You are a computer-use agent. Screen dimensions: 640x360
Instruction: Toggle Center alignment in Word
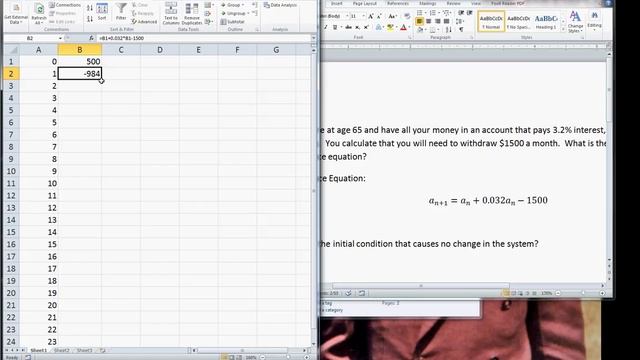[428, 21]
